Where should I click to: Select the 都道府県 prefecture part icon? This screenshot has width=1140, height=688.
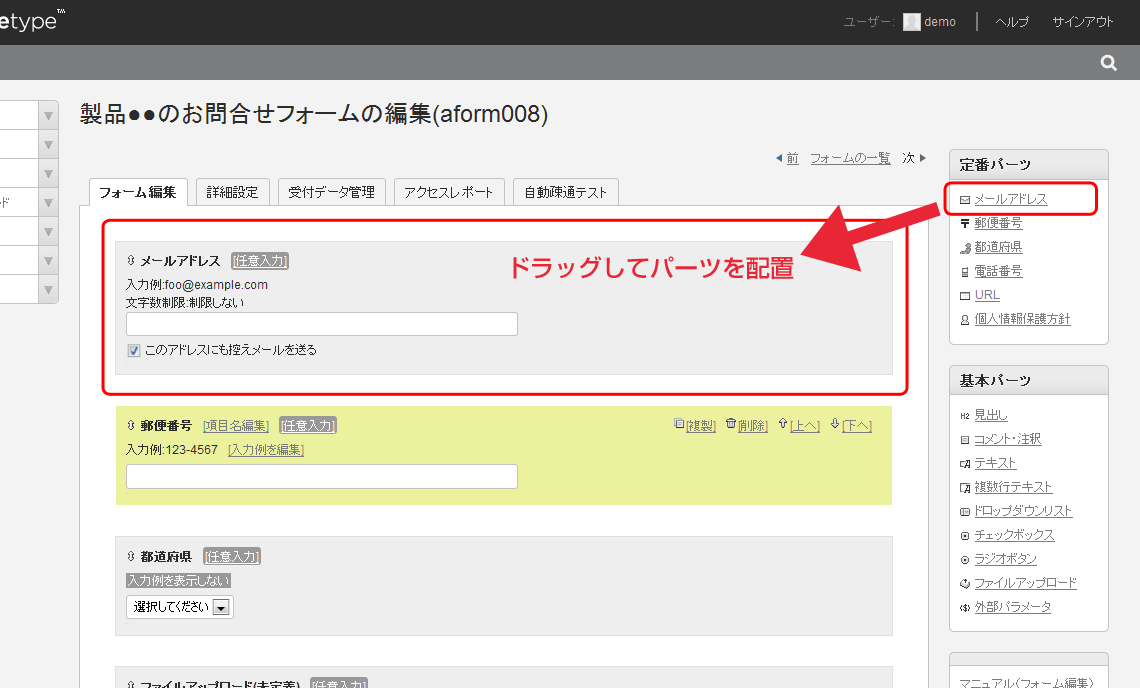click(x=965, y=247)
